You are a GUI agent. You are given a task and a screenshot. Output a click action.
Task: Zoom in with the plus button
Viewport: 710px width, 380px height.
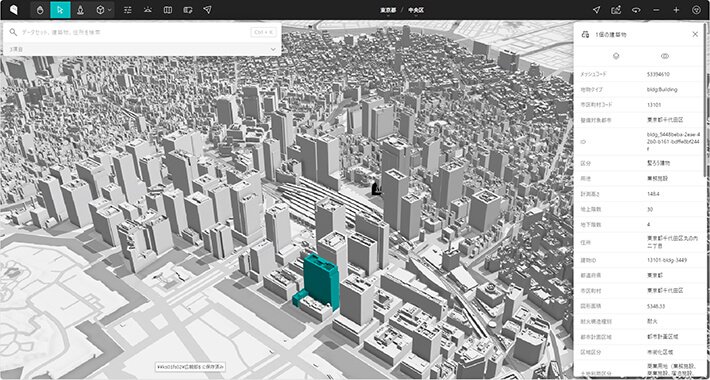(676, 10)
